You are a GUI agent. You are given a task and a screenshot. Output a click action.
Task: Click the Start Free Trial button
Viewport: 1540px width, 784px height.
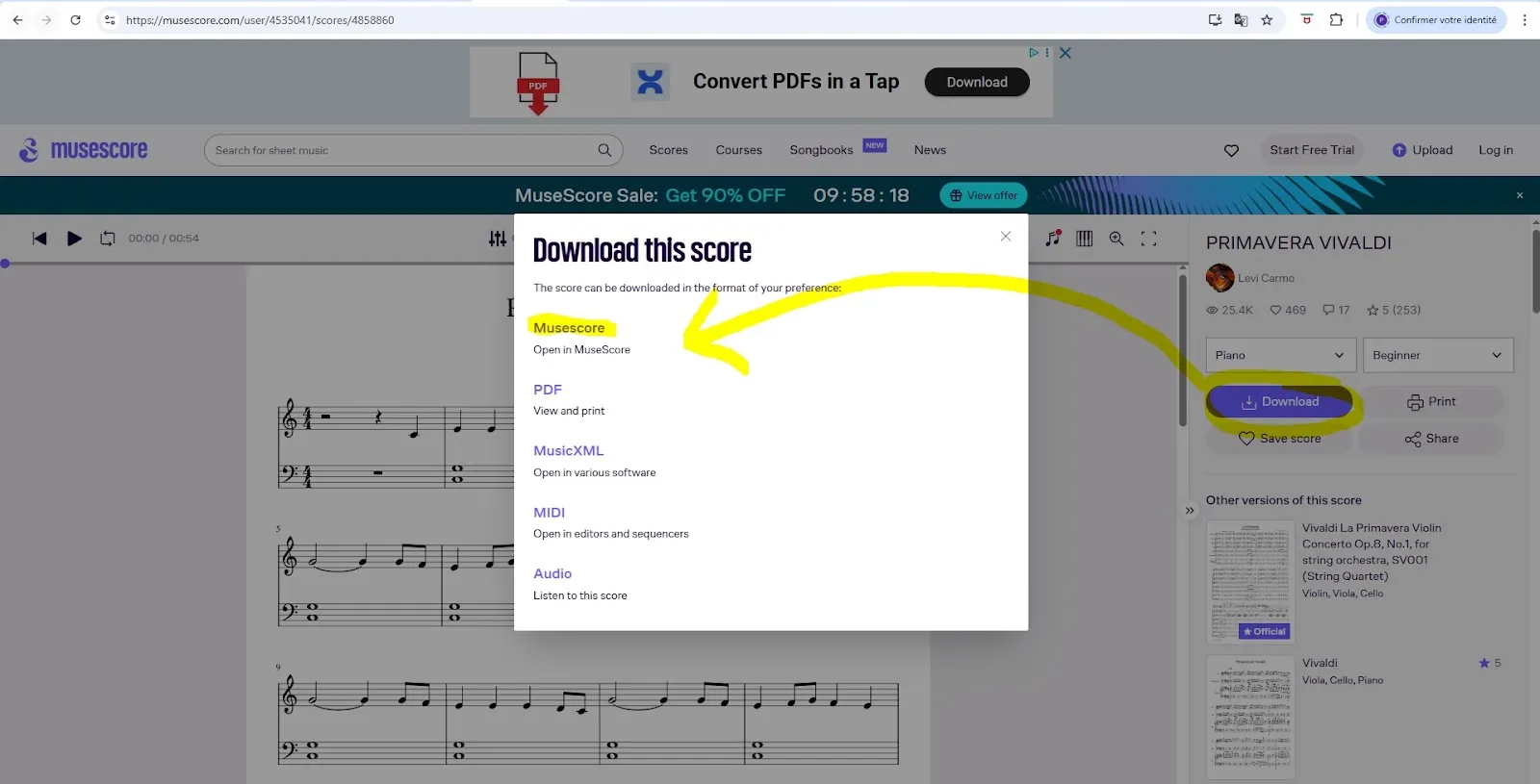tap(1311, 150)
